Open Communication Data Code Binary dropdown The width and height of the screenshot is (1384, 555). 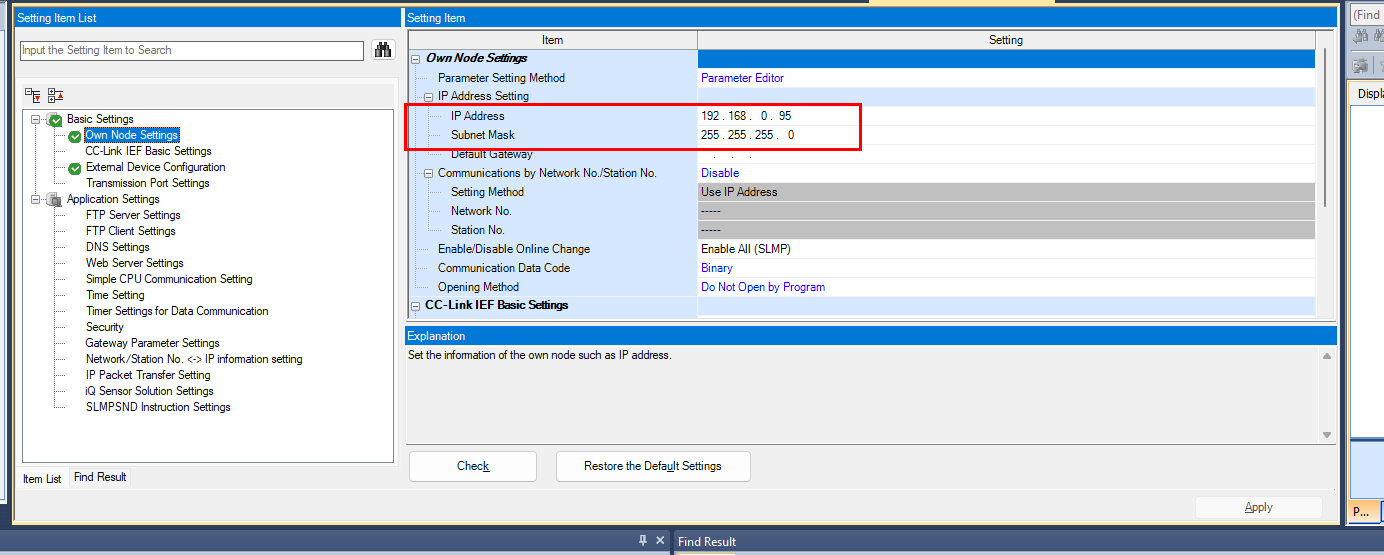(1006, 268)
